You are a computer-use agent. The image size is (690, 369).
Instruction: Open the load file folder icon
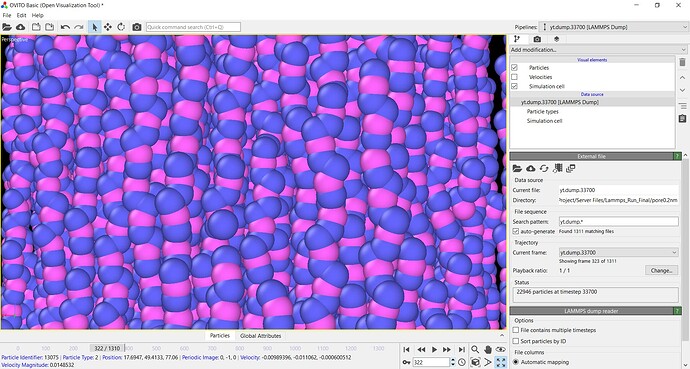coord(7,27)
